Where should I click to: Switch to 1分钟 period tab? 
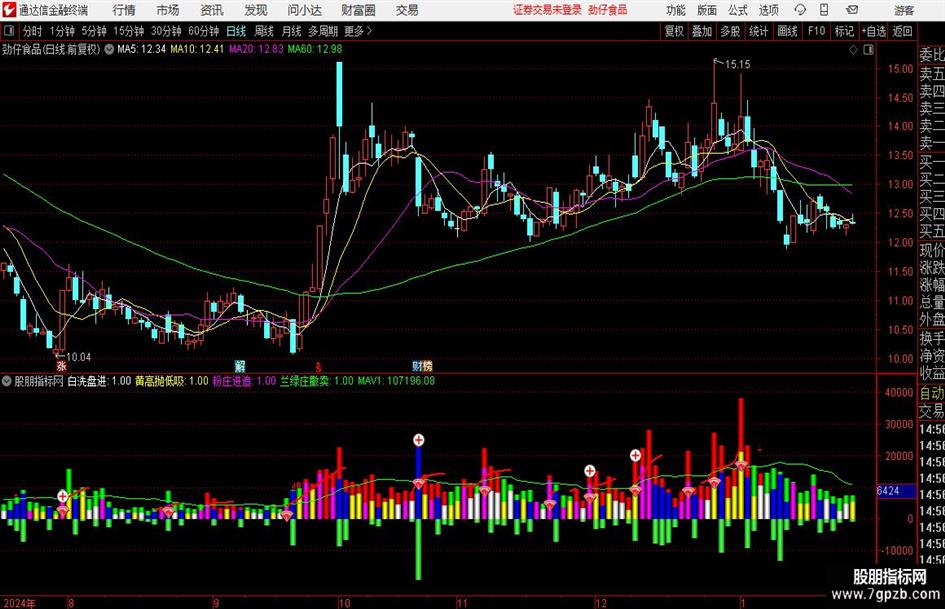(x=61, y=31)
